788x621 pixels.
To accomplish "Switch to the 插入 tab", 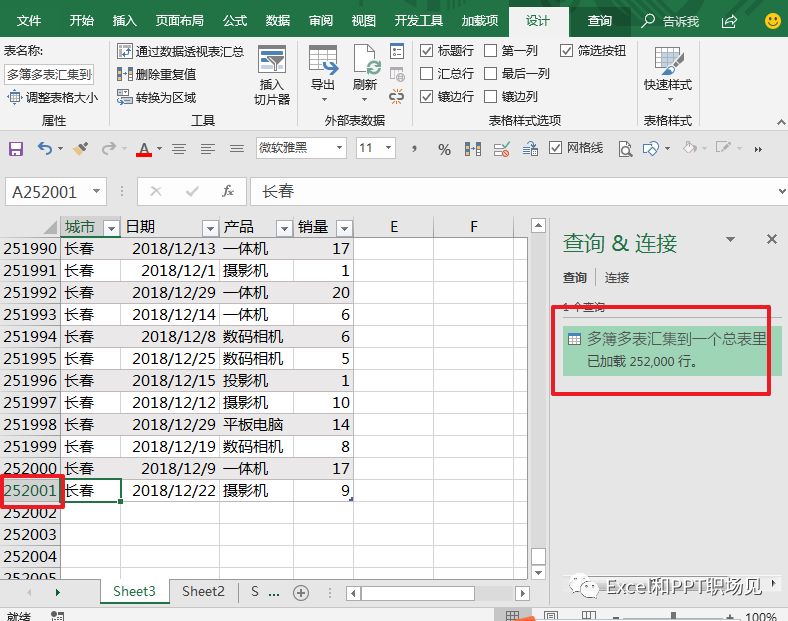I will [x=125, y=21].
